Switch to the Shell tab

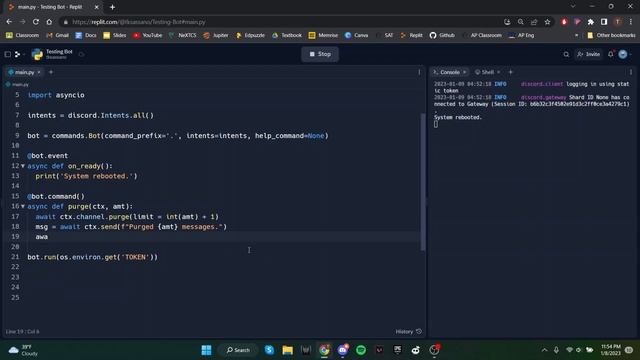[487, 72]
